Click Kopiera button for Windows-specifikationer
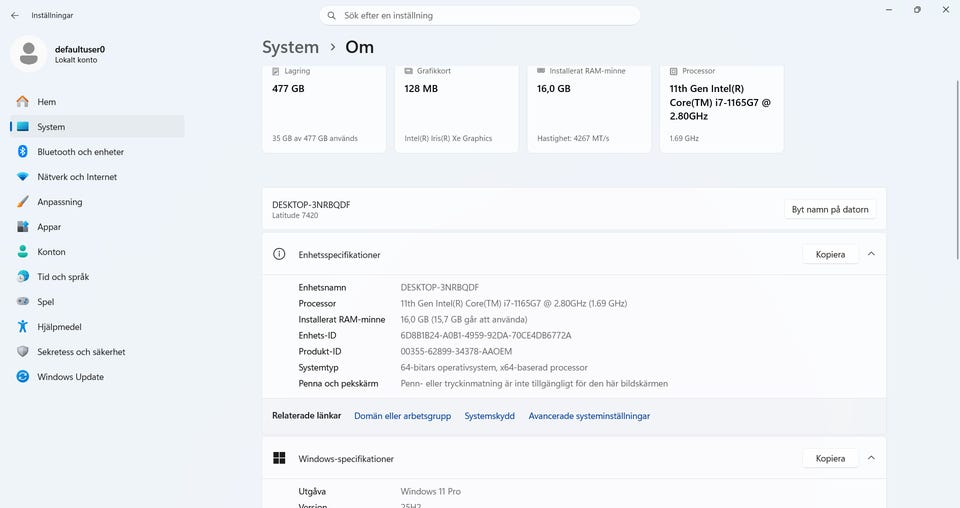 pos(830,458)
